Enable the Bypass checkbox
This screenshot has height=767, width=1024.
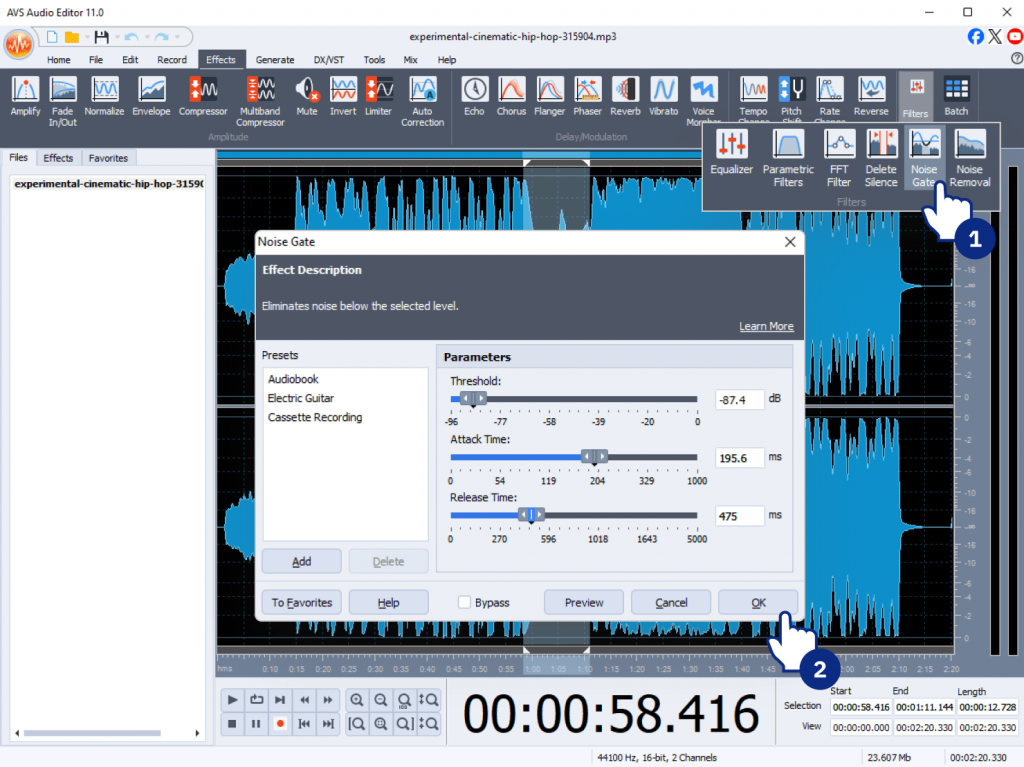click(465, 602)
